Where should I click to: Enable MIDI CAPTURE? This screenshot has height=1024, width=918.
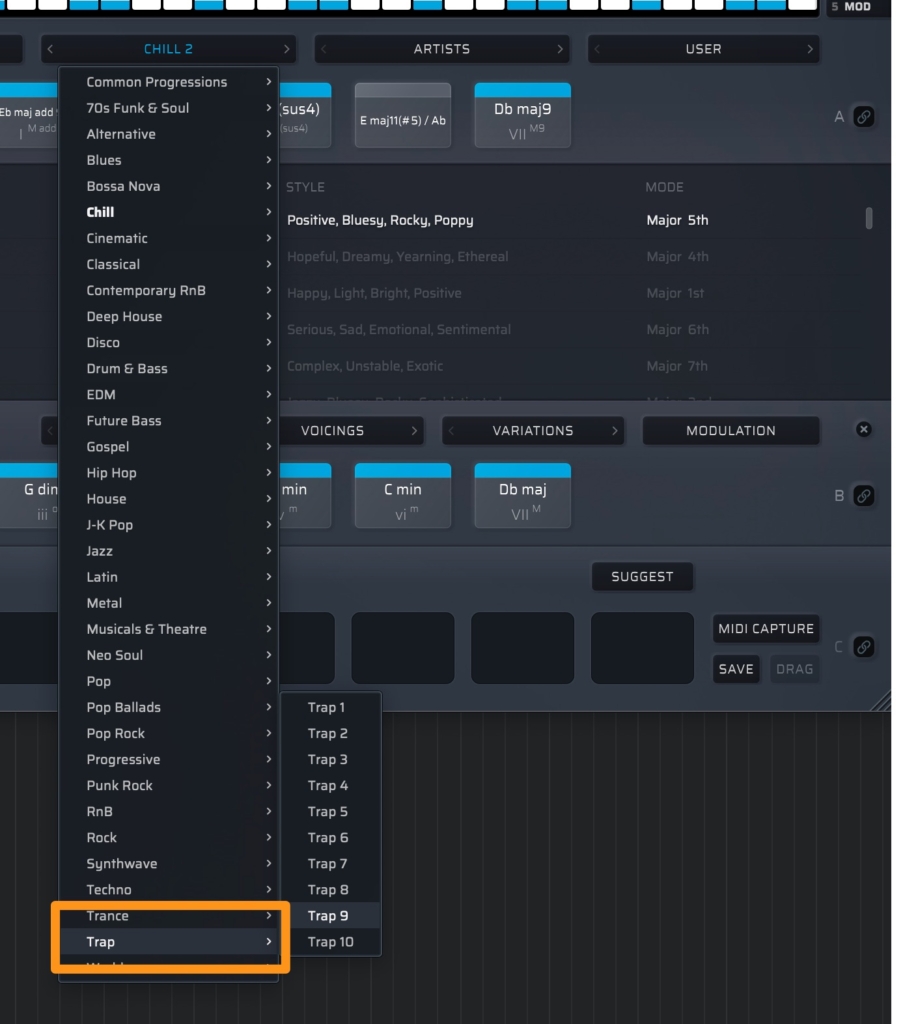tap(766, 629)
